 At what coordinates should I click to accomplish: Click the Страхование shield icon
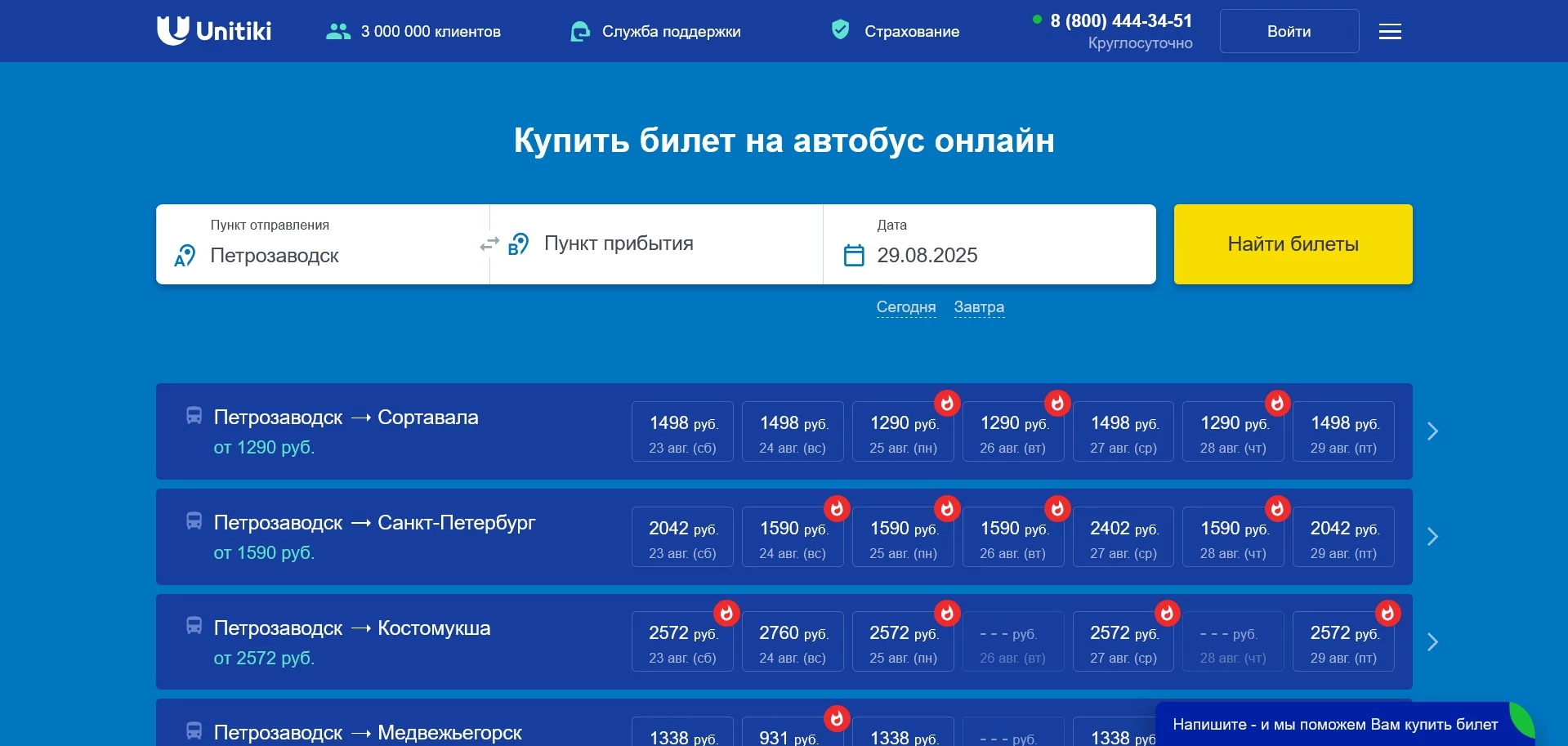click(x=841, y=29)
